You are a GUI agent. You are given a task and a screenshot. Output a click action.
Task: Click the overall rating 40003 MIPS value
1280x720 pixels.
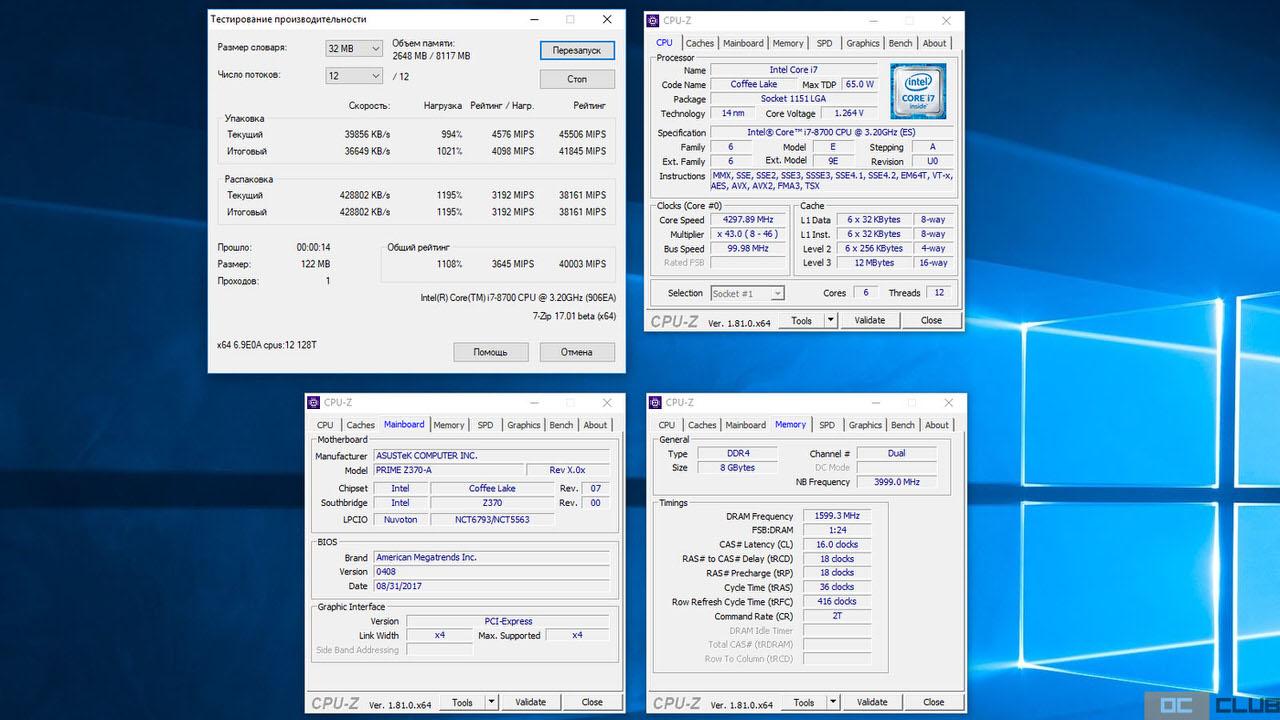tap(583, 264)
